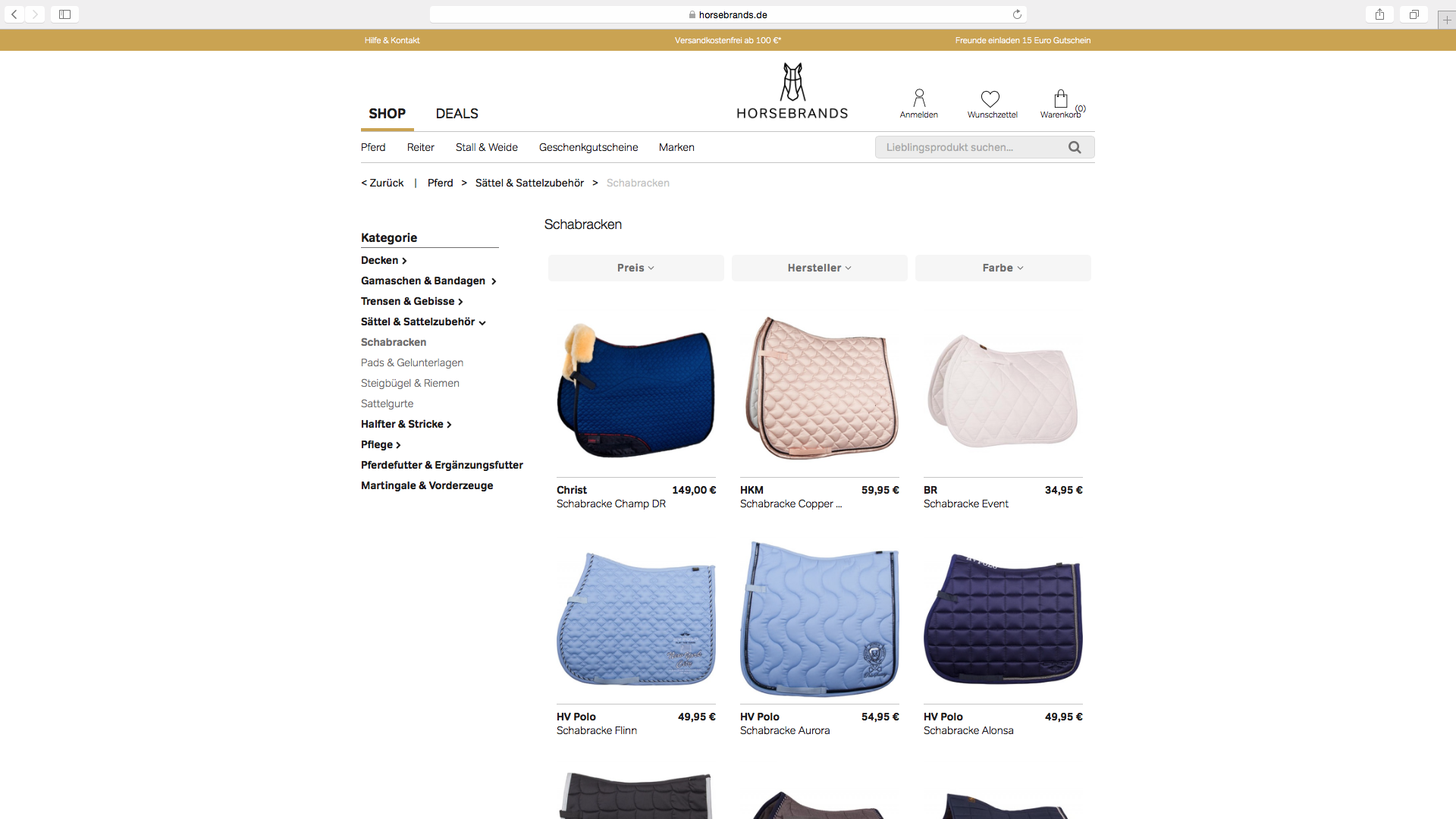Open HV Polo Schabracke Flinn image
The image size is (1456, 819).
635,617
